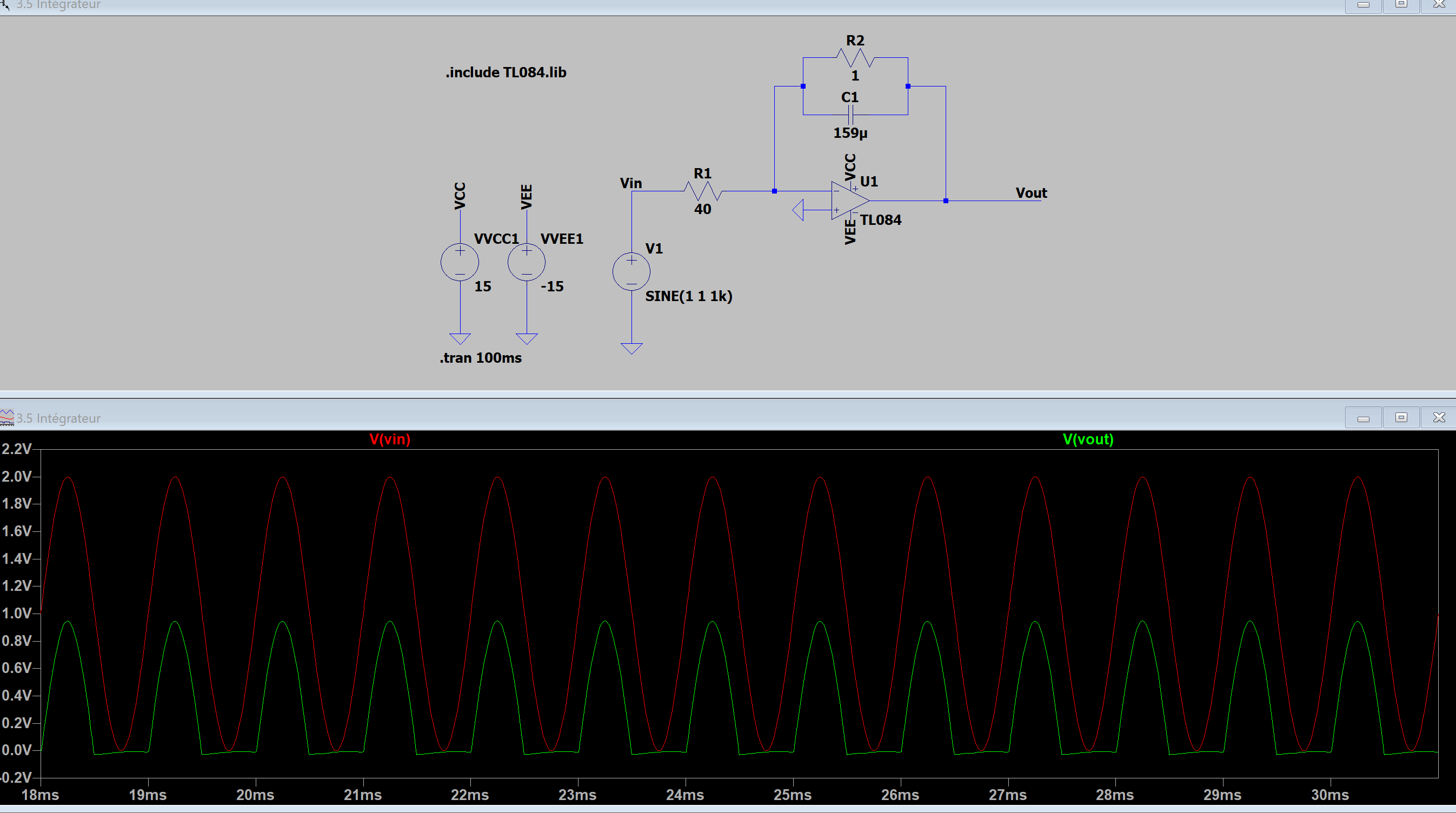Select the R1 resistor symbol
The image size is (1456, 813).
(x=702, y=191)
